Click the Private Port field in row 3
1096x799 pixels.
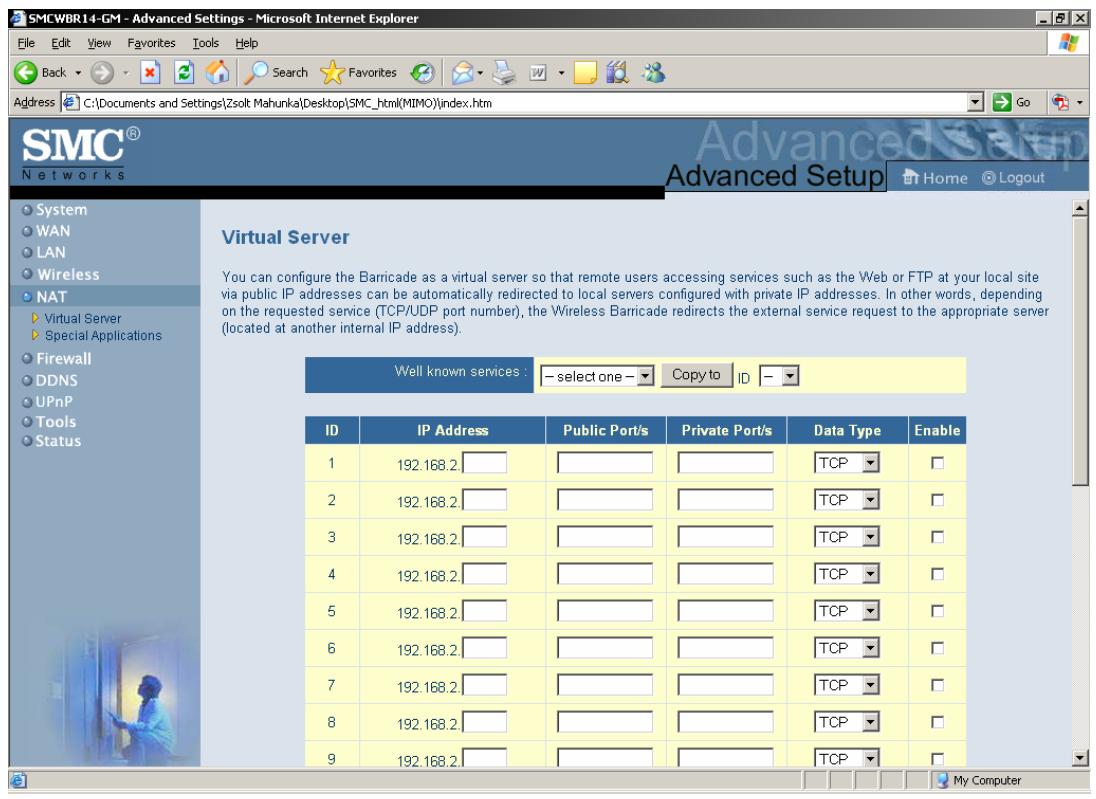click(x=726, y=538)
